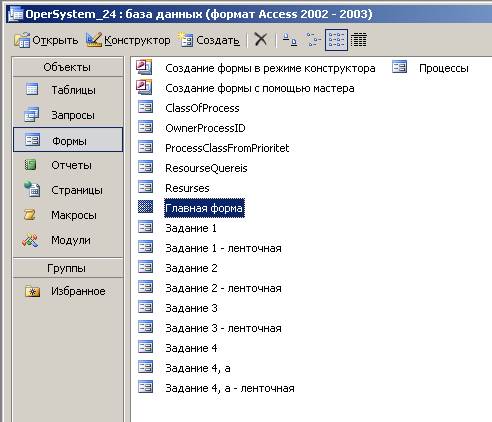Click the form icon next to ResourseQuereis
The width and height of the screenshot is (492, 422).
click(145, 167)
